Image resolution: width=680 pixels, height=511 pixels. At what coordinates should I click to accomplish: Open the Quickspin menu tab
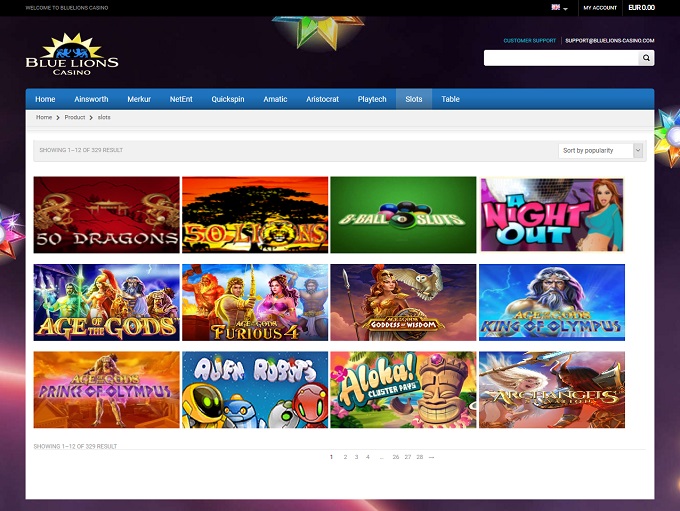[228, 99]
